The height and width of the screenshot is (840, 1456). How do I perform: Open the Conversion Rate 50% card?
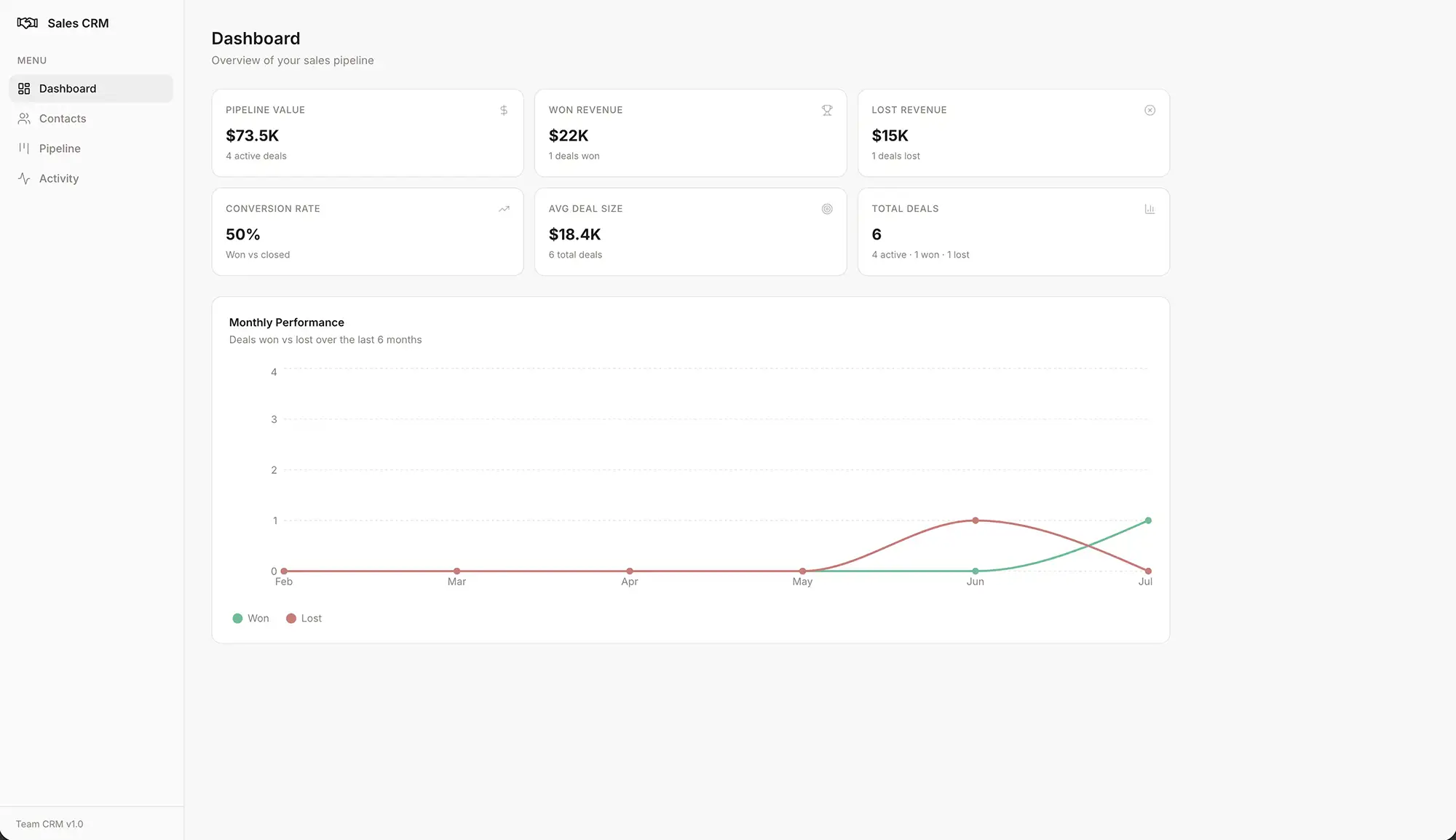pyautogui.click(x=368, y=231)
